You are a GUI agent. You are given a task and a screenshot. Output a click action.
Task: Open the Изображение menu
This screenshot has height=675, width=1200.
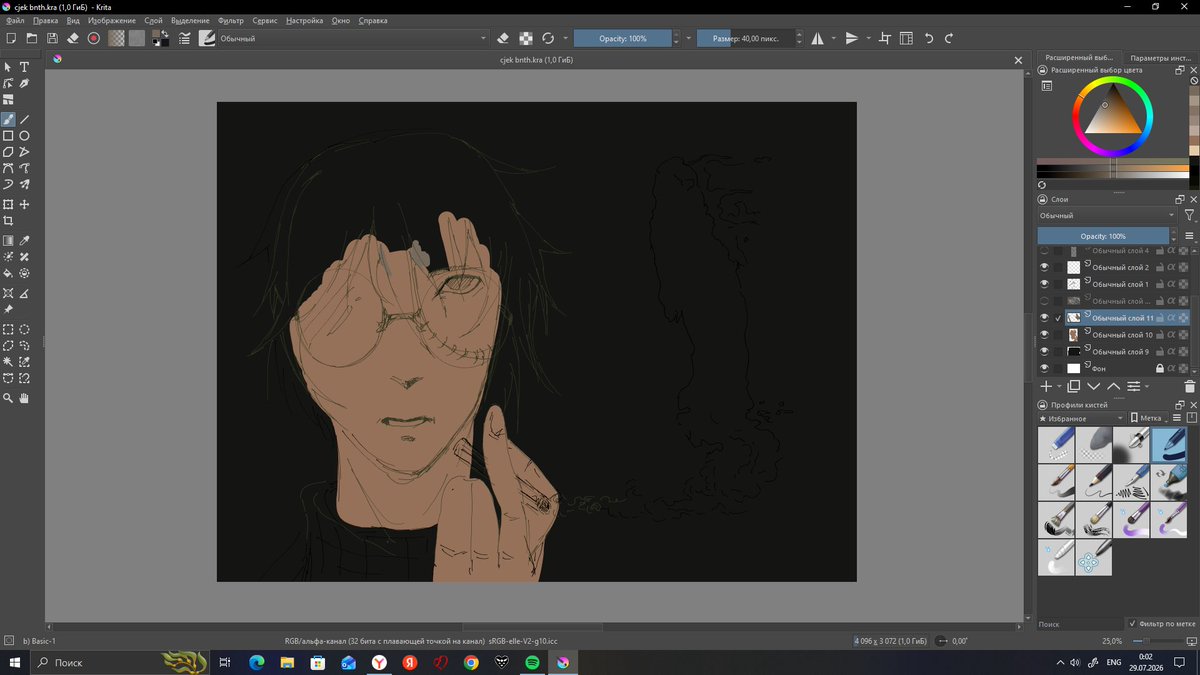112,20
